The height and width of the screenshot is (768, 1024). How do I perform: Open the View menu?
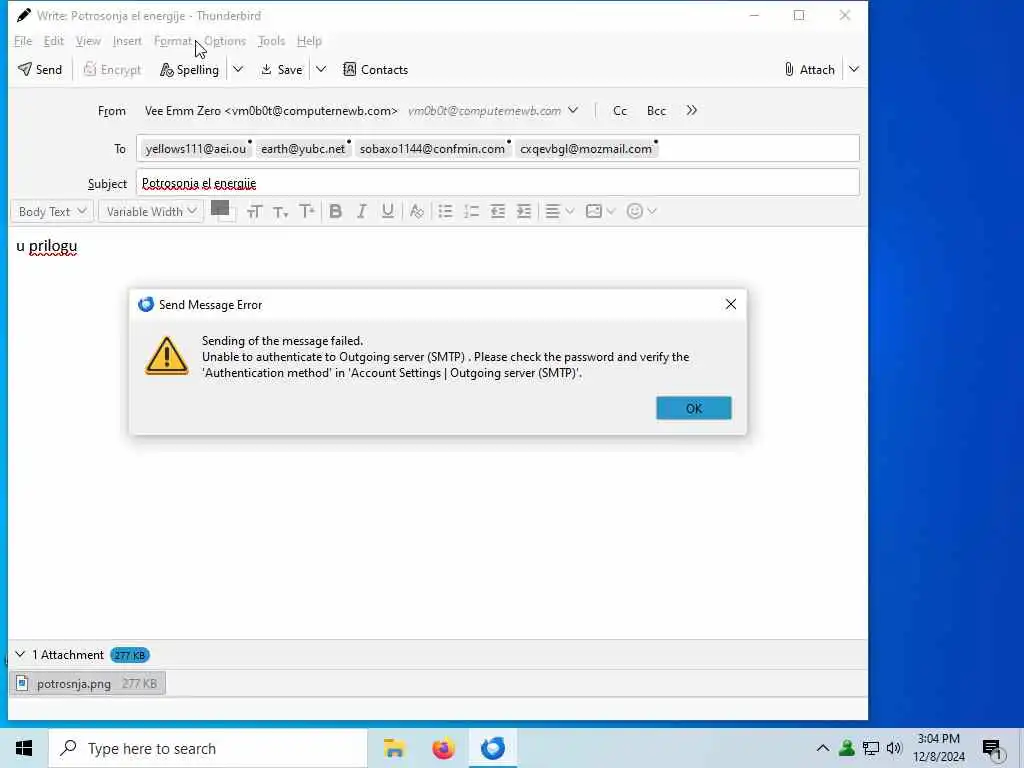[88, 40]
